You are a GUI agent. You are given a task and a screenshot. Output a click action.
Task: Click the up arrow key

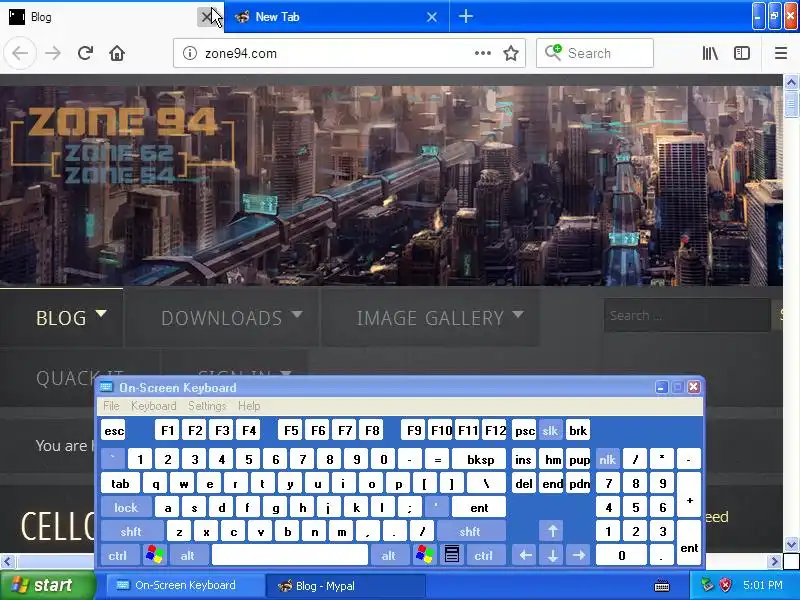pos(552,531)
